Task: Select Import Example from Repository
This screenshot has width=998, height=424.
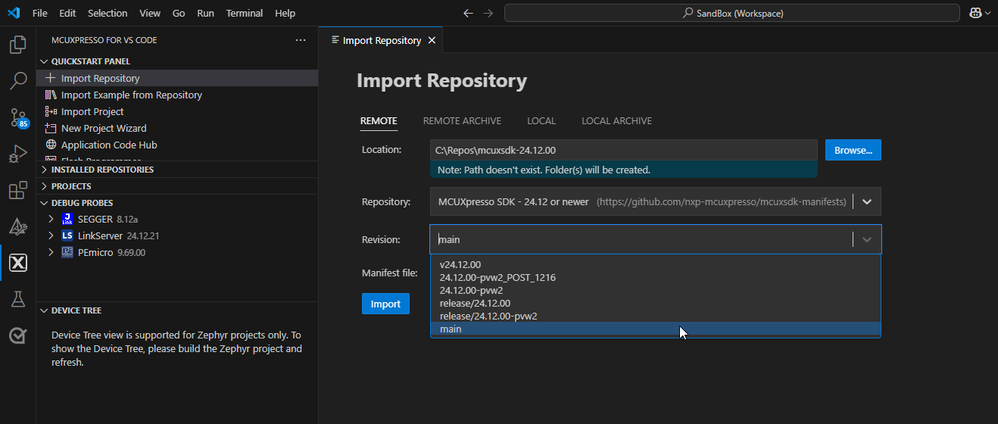Action: click(131, 95)
